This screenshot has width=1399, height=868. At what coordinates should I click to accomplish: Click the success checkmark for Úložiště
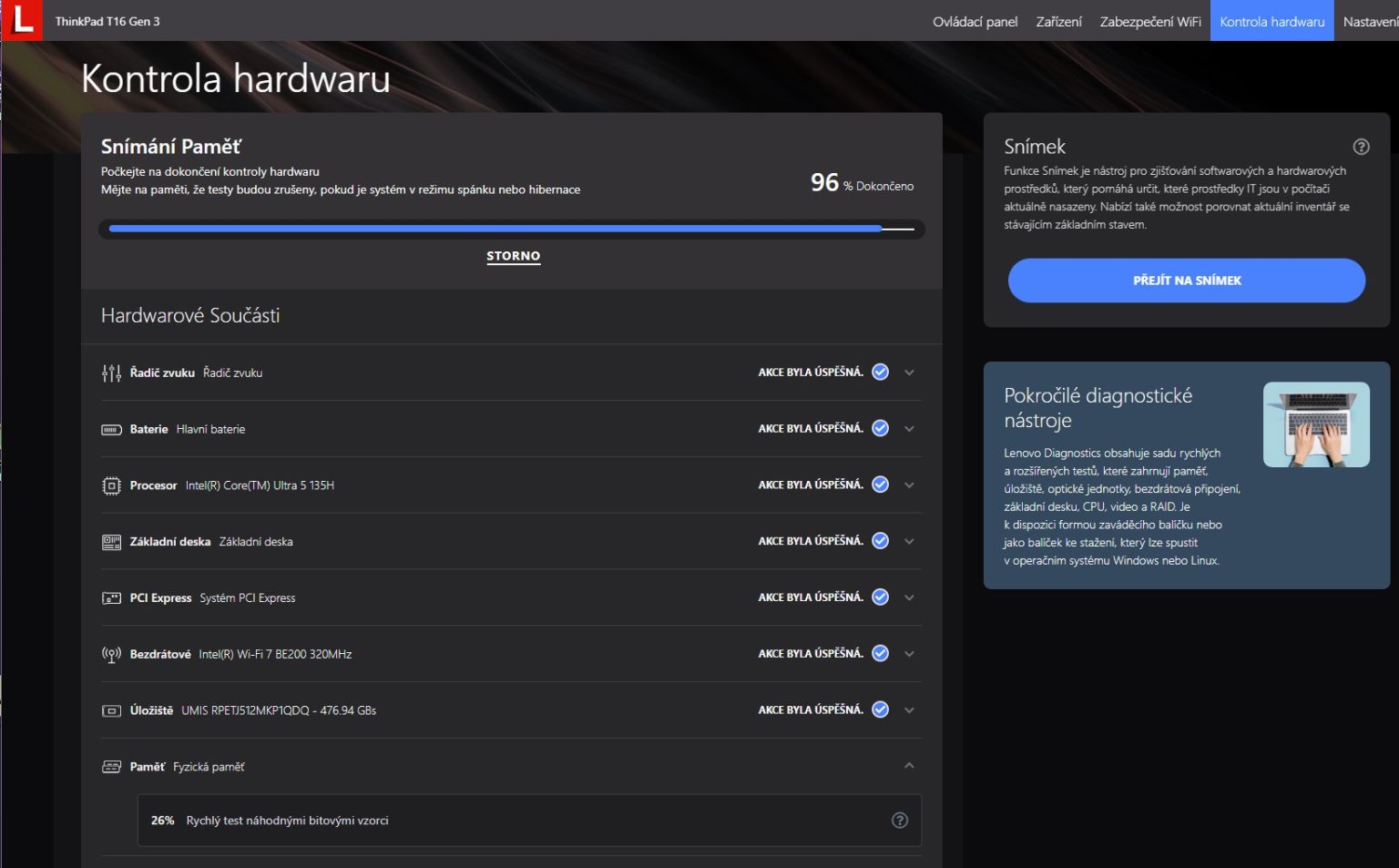tap(880, 710)
